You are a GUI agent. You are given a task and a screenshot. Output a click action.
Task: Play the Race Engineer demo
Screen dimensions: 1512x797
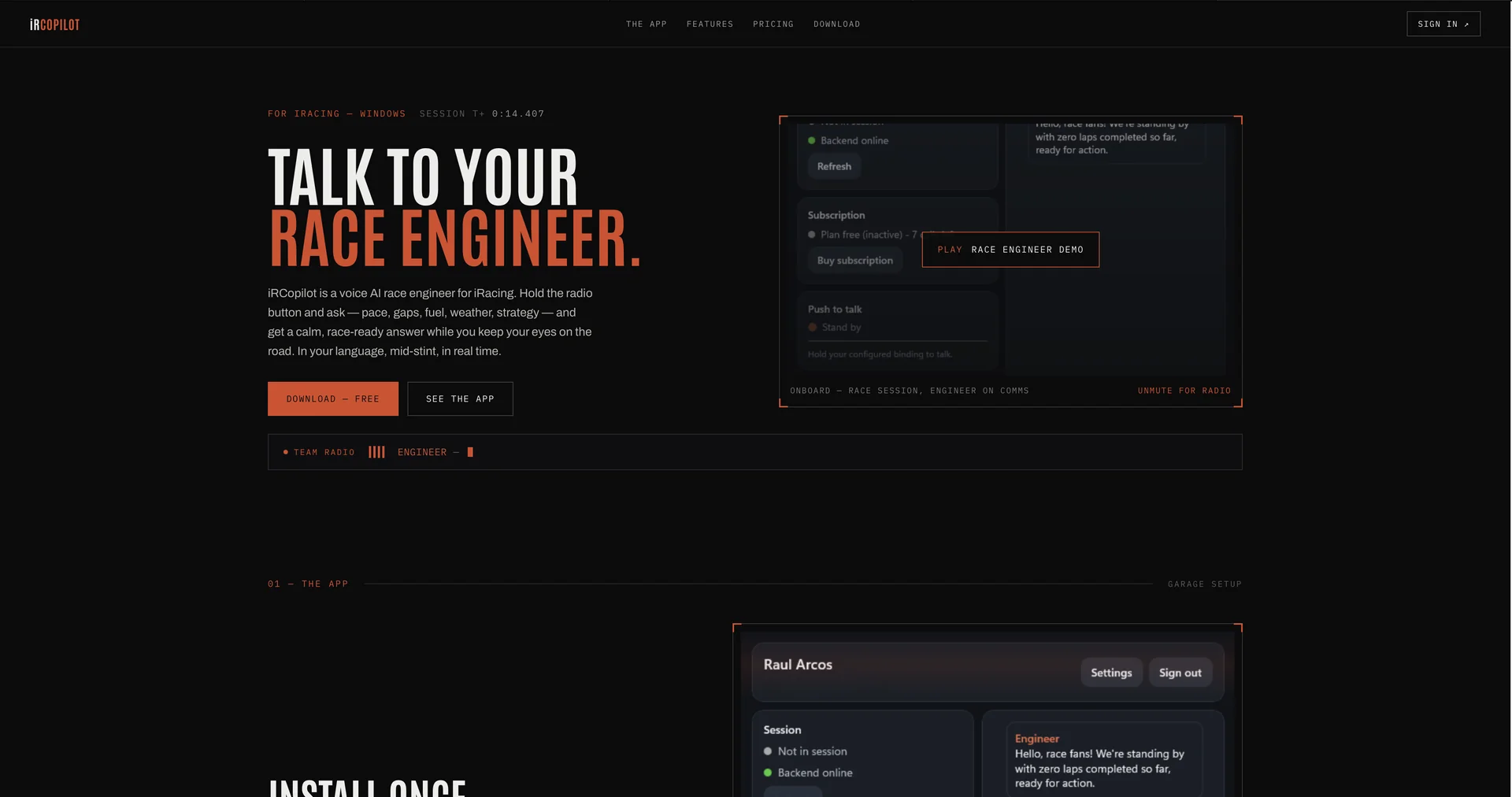tap(1010, 250)
